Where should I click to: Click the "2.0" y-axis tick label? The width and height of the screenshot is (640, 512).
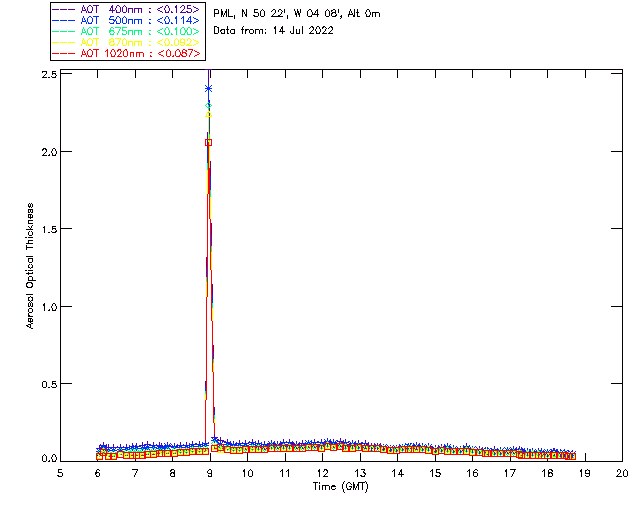point(49,152)
